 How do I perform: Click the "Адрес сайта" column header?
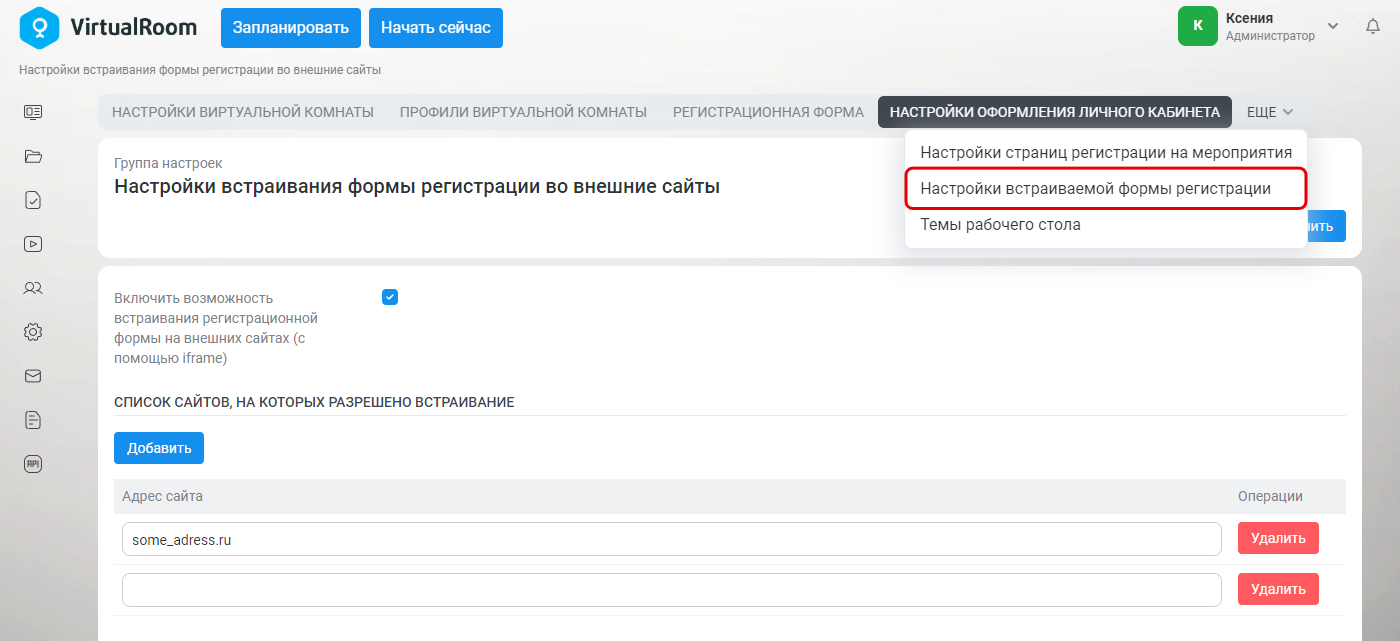[x=162, y=496]
